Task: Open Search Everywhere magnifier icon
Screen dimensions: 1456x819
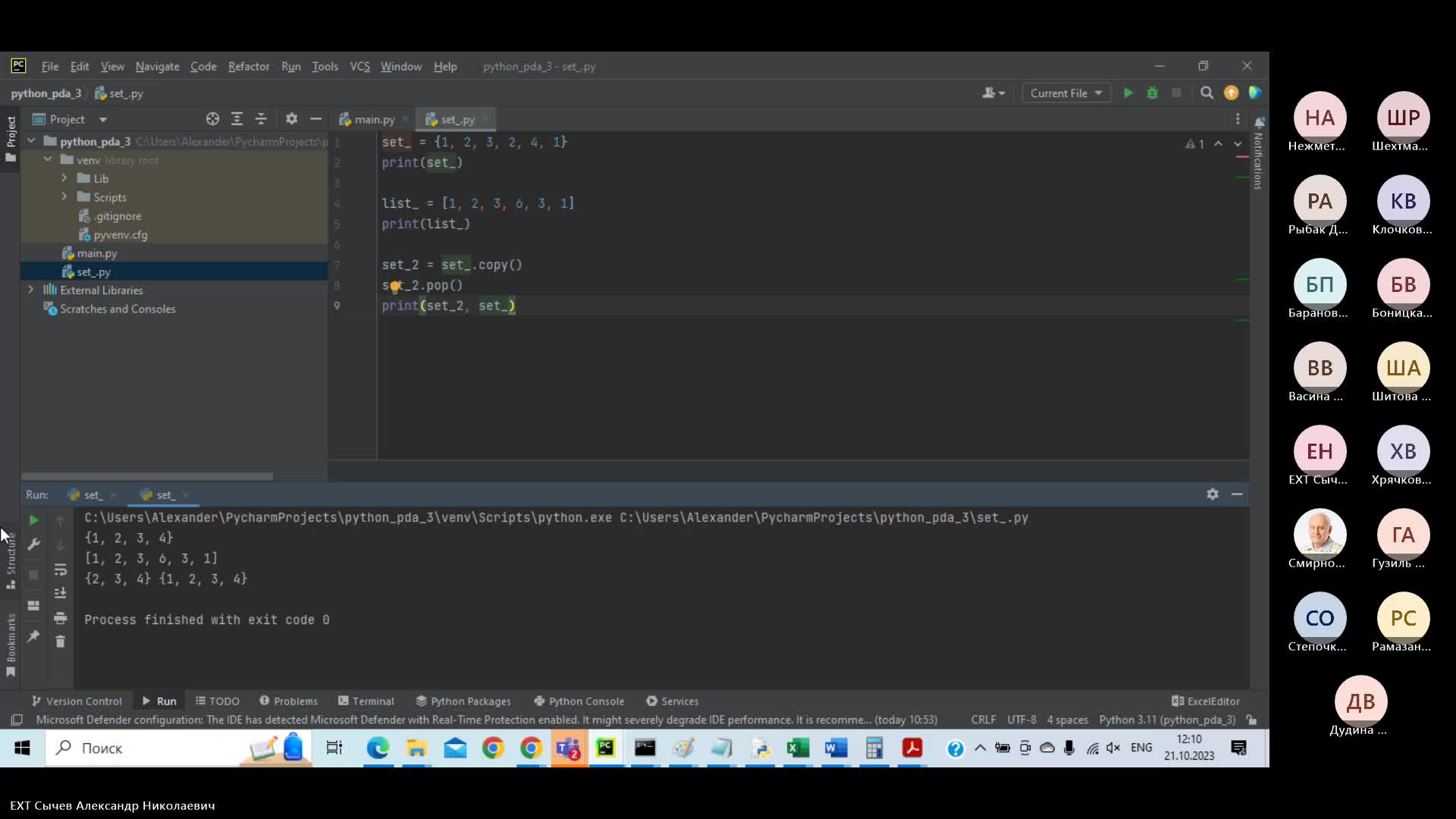Action: pyautogui.click(x=1207, y=93)
